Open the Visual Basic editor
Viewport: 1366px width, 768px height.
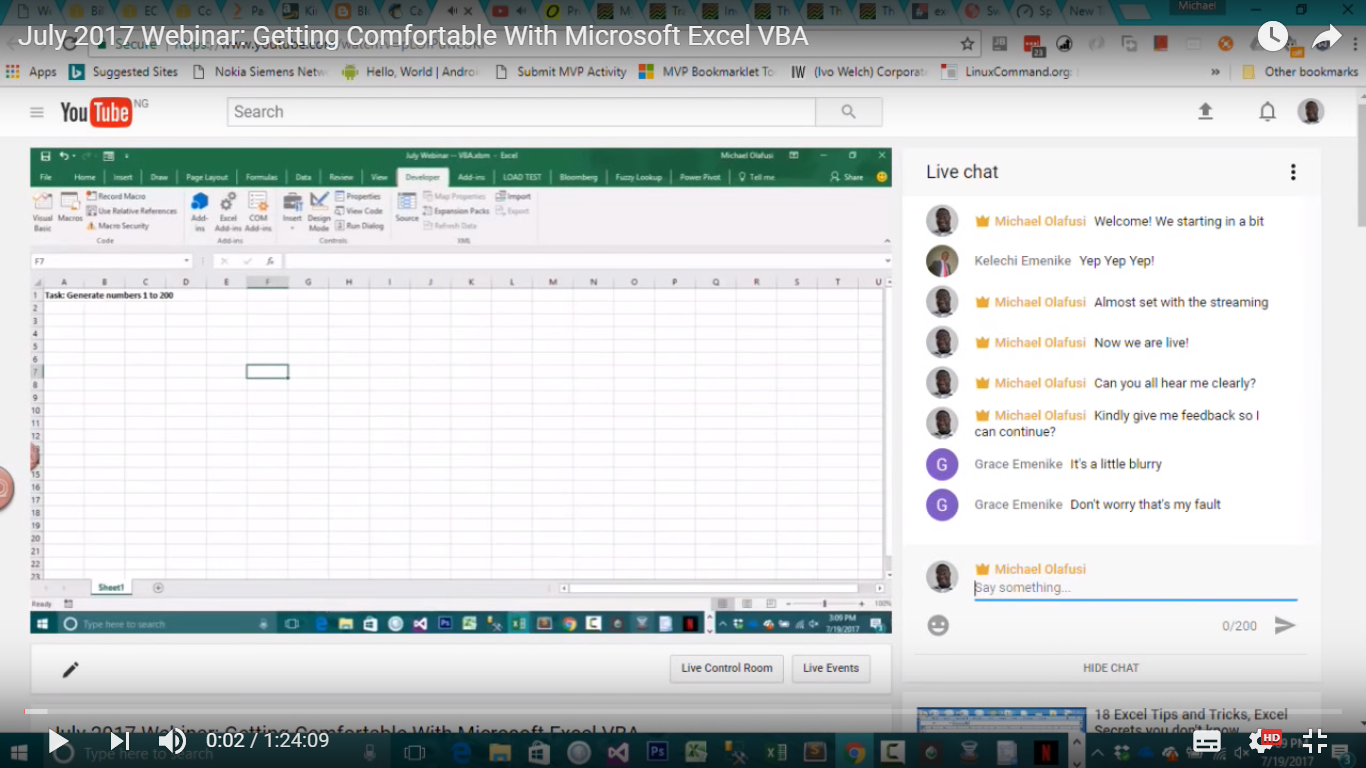click(42, 208)
